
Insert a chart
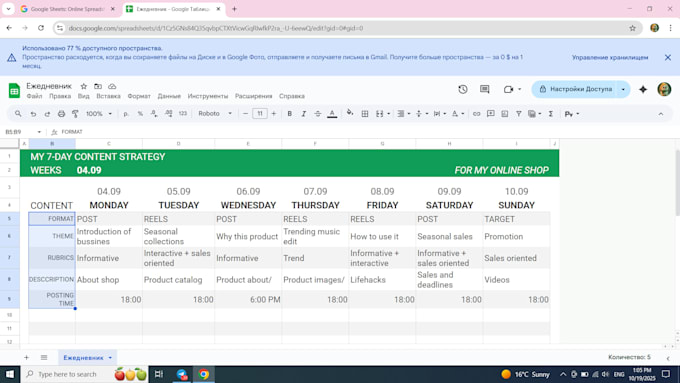point(504,114)
